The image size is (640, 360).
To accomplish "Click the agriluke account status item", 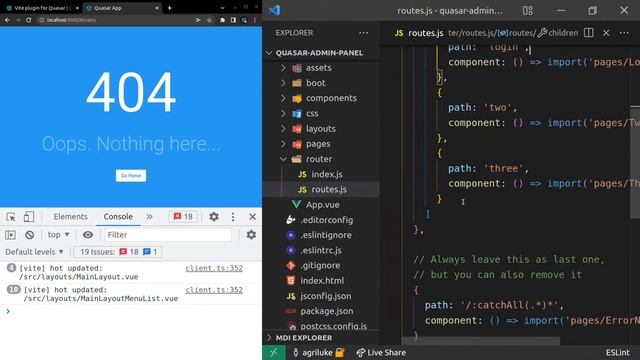I will pyautogui.click(x=318, y=353).
